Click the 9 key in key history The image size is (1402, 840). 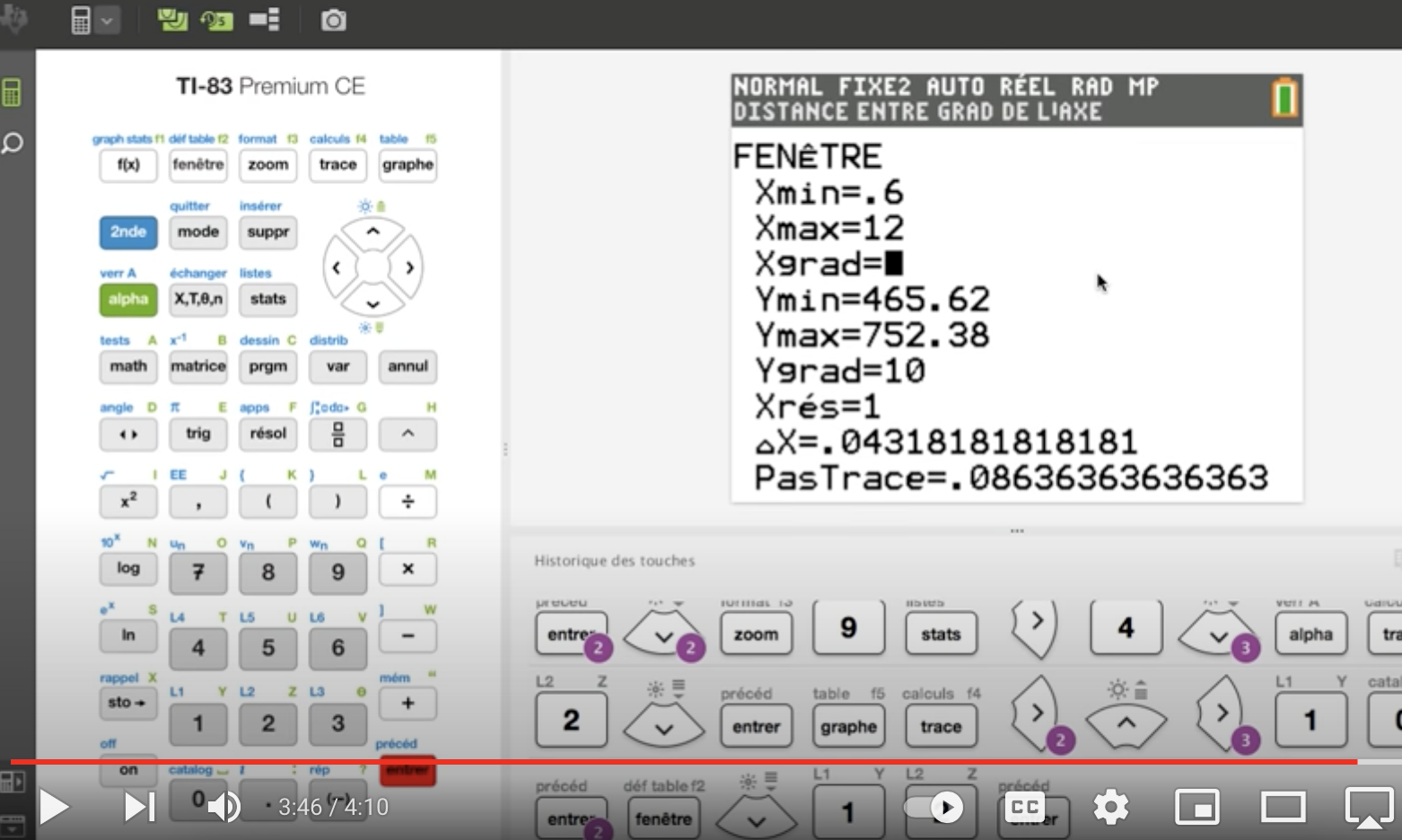coord(848,627)
